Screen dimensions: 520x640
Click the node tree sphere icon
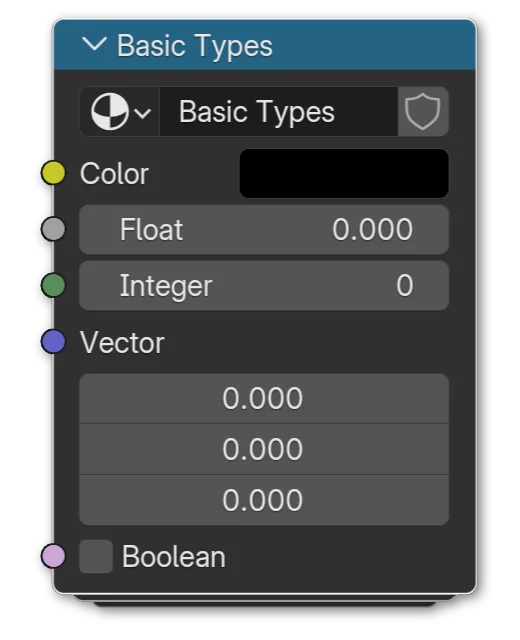(x=109, y=111)
